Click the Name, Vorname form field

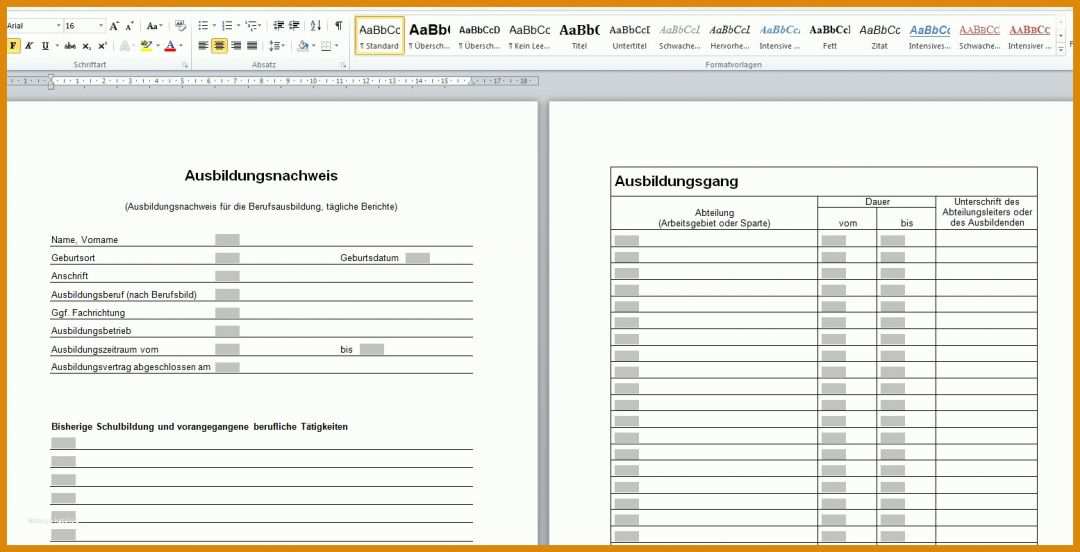[x=227, y=240]
